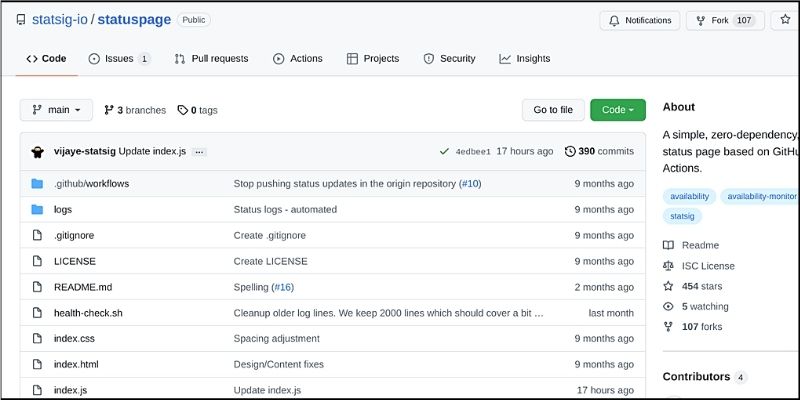Click the file icon next to index.css
The height and width of the screenshot is (400, 800).
coord(37,338)
